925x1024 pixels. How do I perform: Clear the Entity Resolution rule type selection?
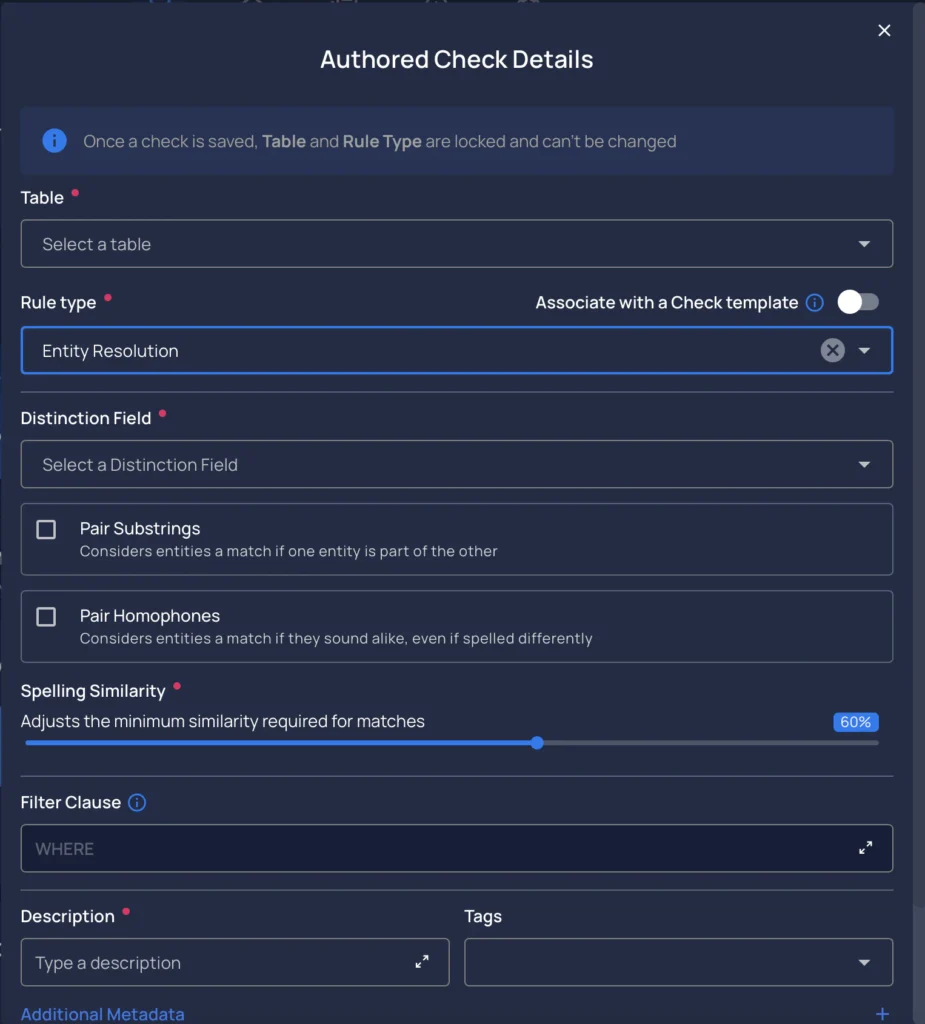pos(832,350)
